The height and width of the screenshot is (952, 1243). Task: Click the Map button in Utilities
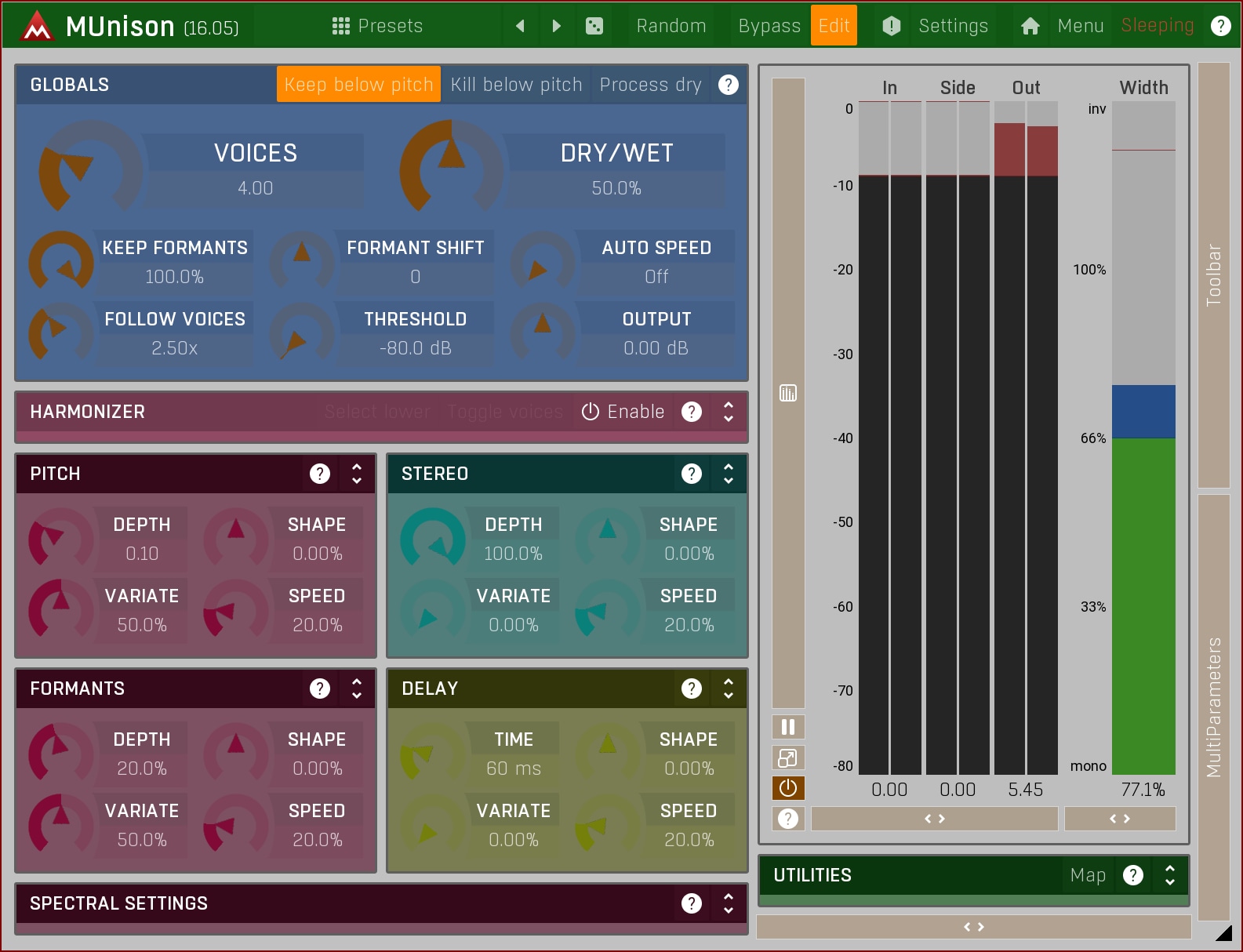click(x=1088, y=875)
